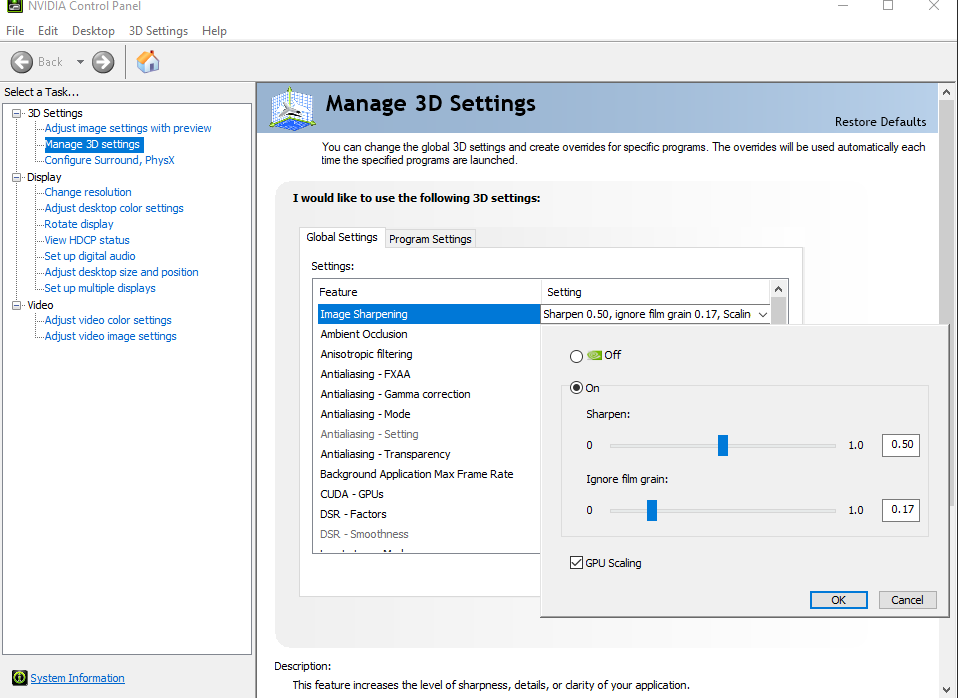Click the Ignore film grain value field
Screen dimensions: 958x698
click(901, 510)
